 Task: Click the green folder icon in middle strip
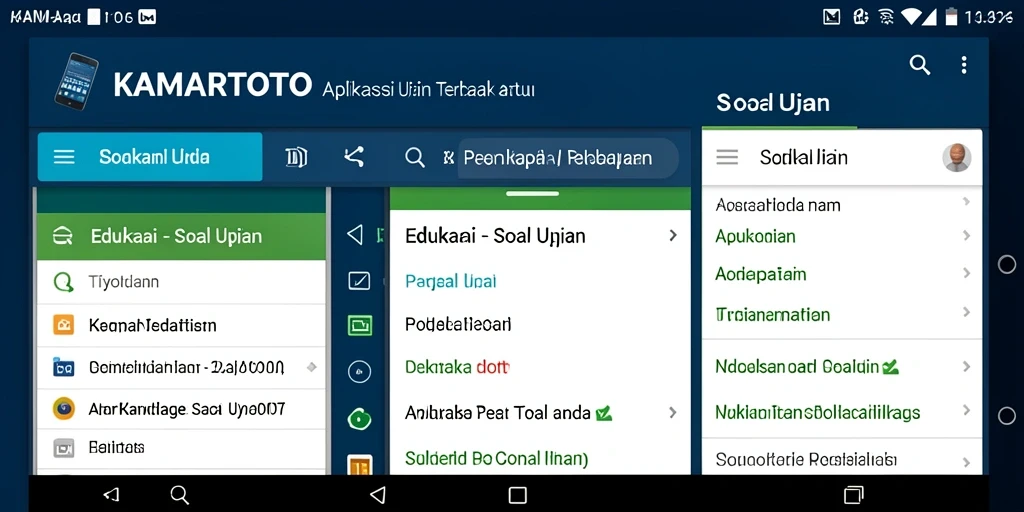(x=359, y=325)
